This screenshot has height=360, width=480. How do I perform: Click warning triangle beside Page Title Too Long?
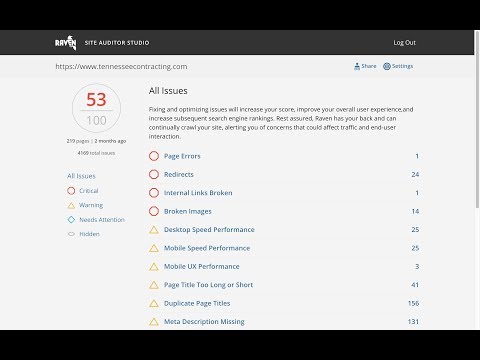154,285
